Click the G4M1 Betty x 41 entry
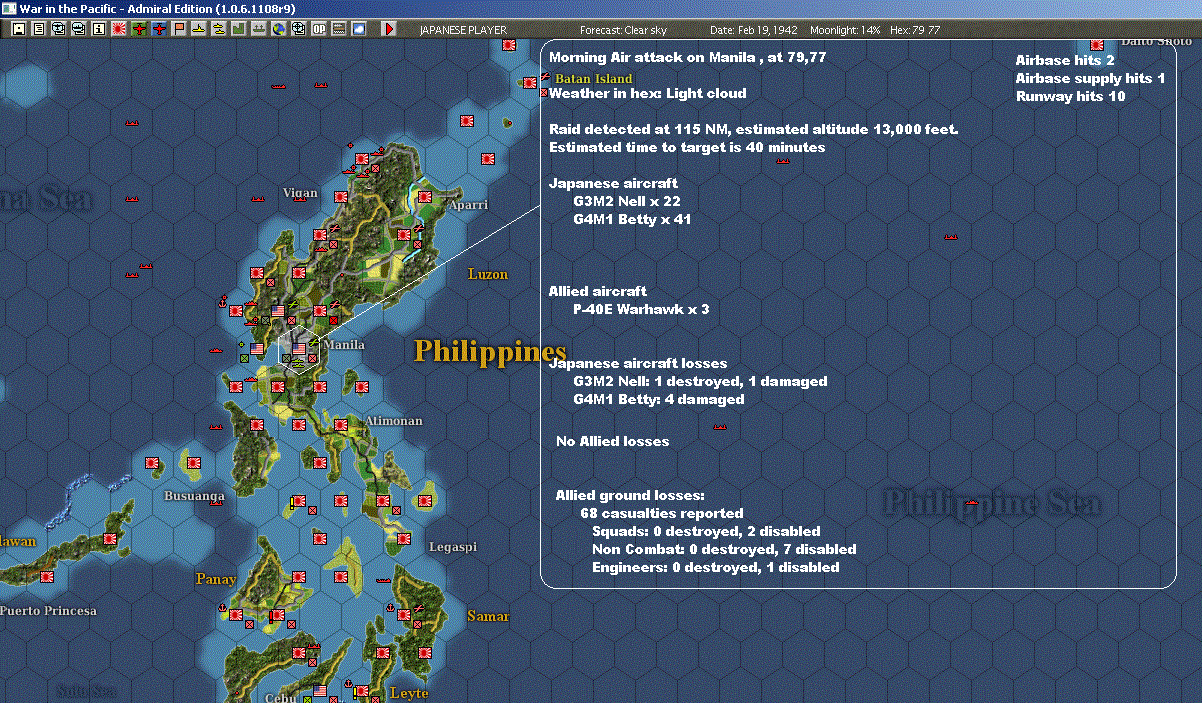 (632, 219)
